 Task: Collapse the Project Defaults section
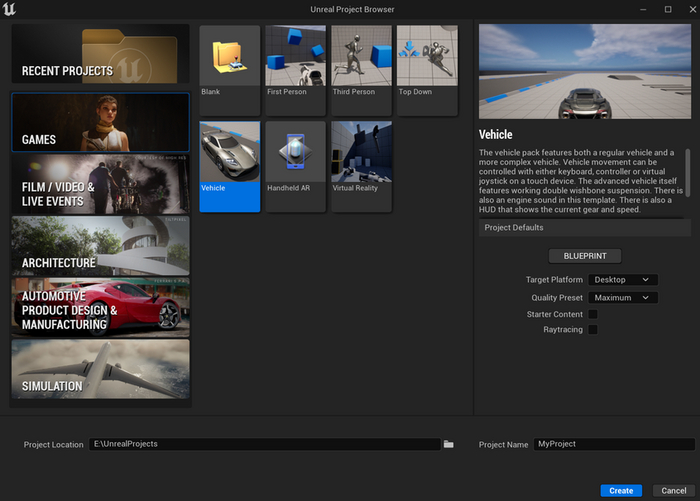584,228
